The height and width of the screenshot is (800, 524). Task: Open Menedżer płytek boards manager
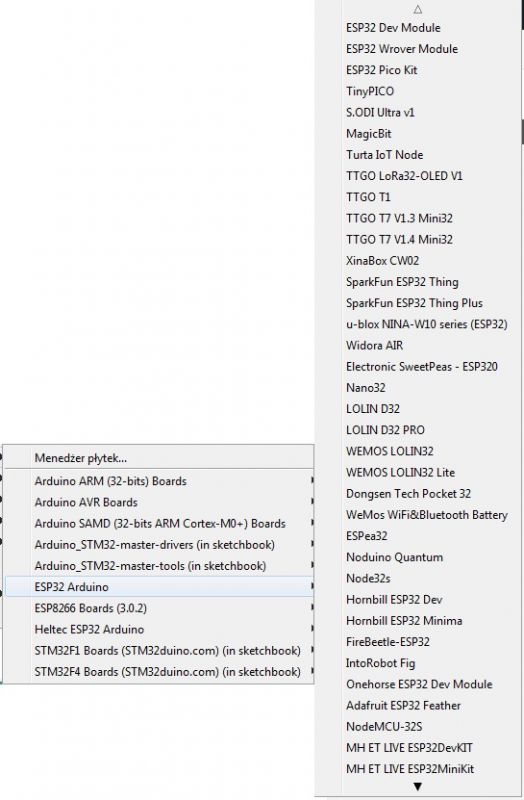tap(159, 458)
